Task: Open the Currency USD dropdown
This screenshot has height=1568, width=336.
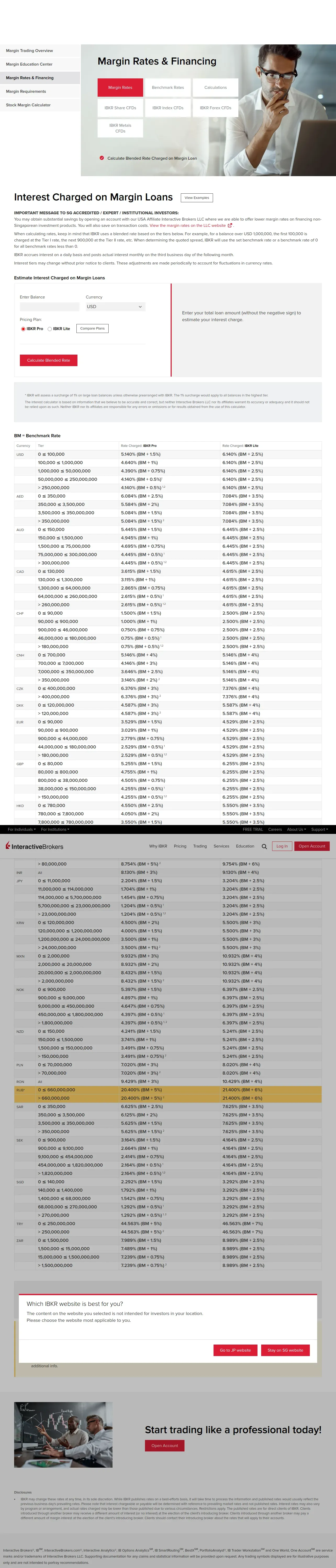Action: coord(115,307)
